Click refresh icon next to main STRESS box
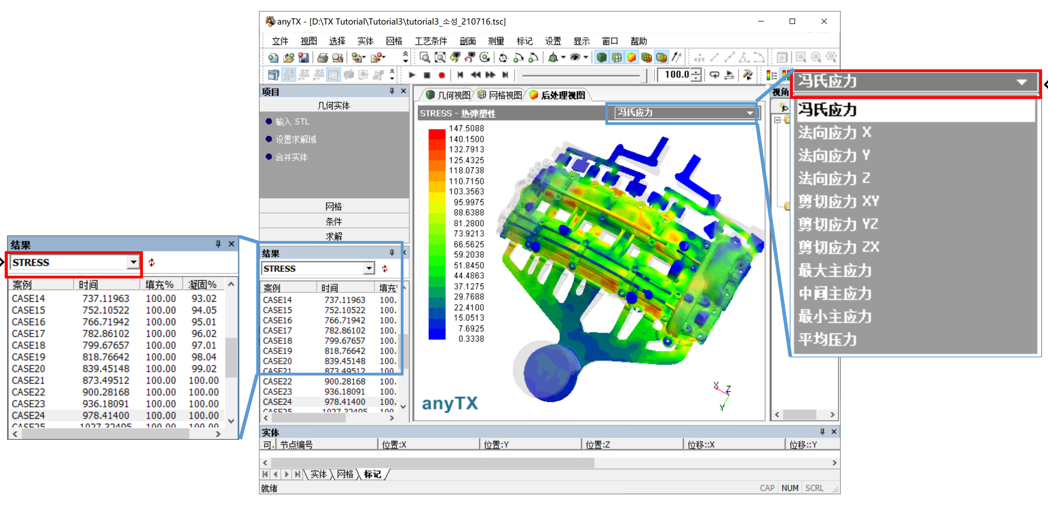The image size is (1048, 506). (x=384, y=269)
